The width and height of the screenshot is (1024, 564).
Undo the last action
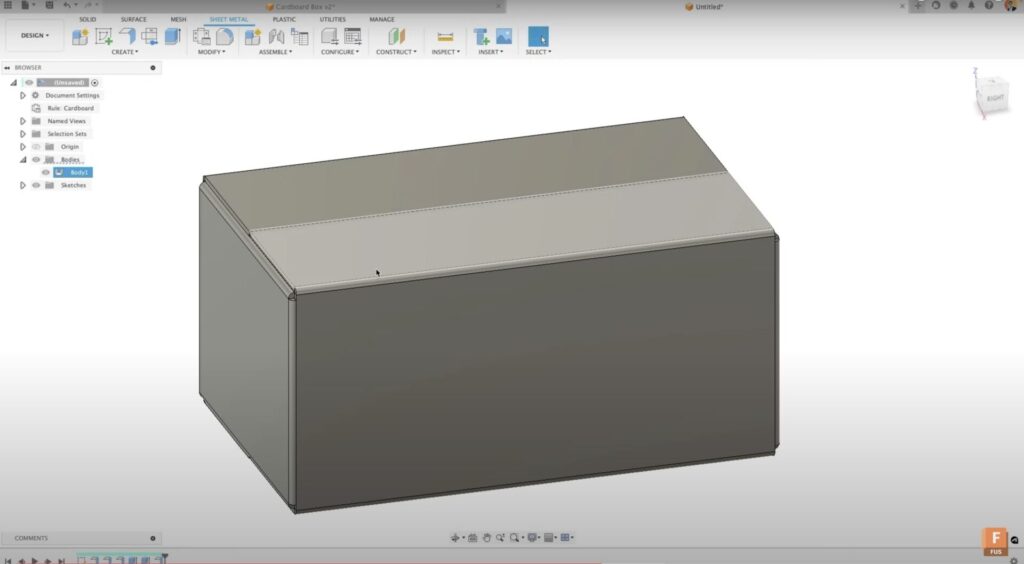(67, 5)
